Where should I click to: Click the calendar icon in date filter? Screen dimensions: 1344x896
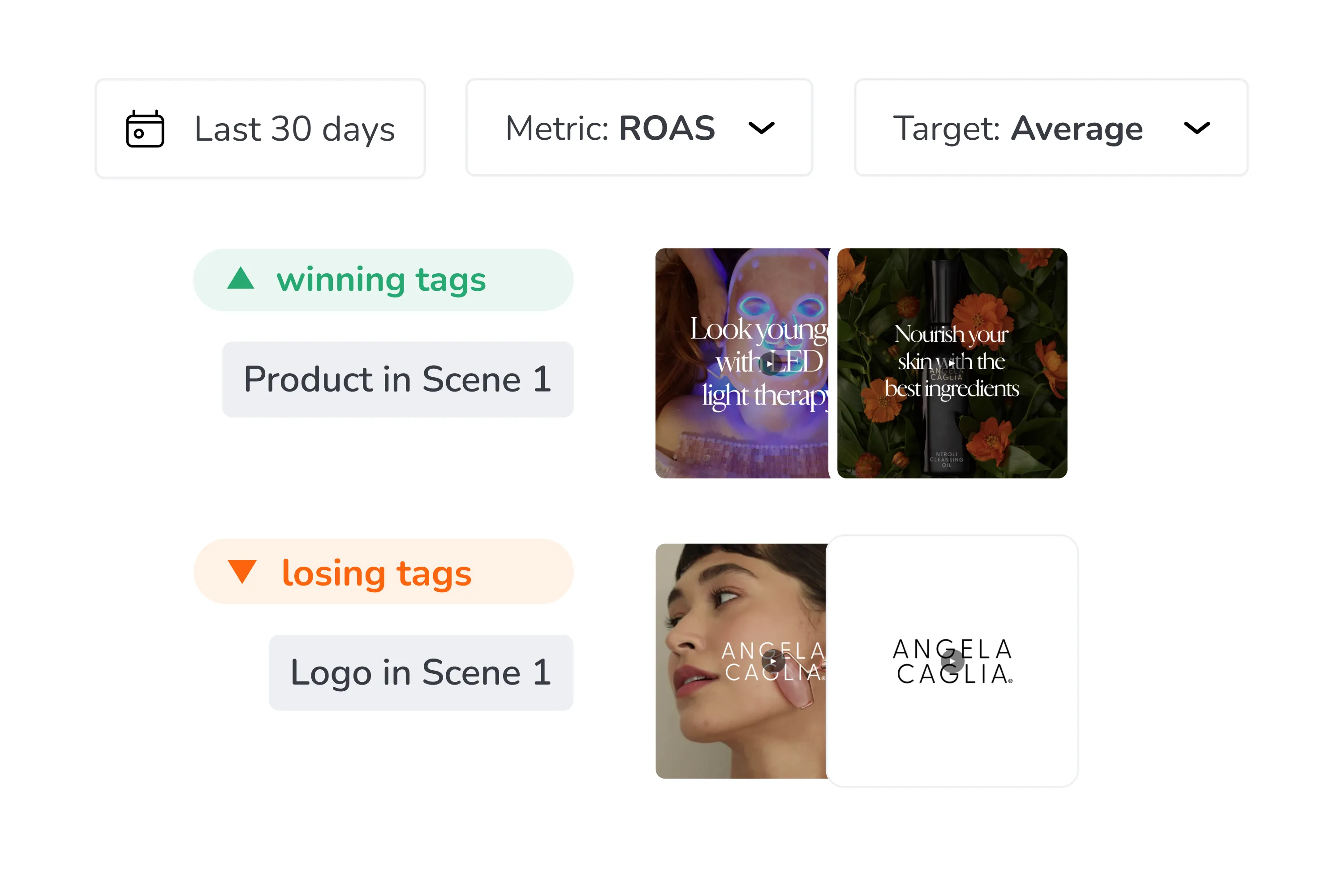coord(145,129)
